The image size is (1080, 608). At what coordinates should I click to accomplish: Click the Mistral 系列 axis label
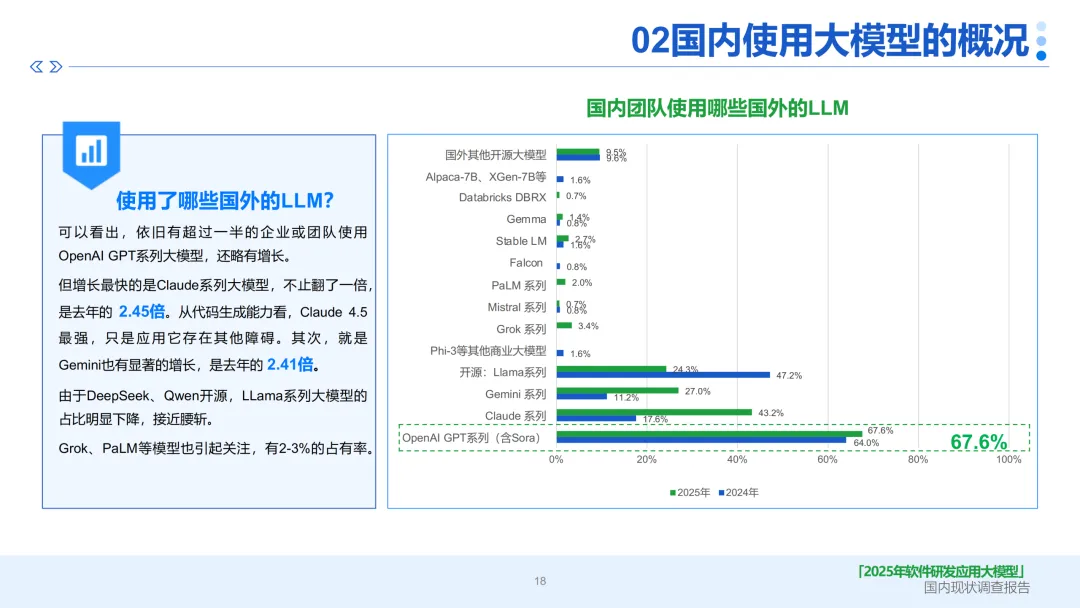pos(517,307)
